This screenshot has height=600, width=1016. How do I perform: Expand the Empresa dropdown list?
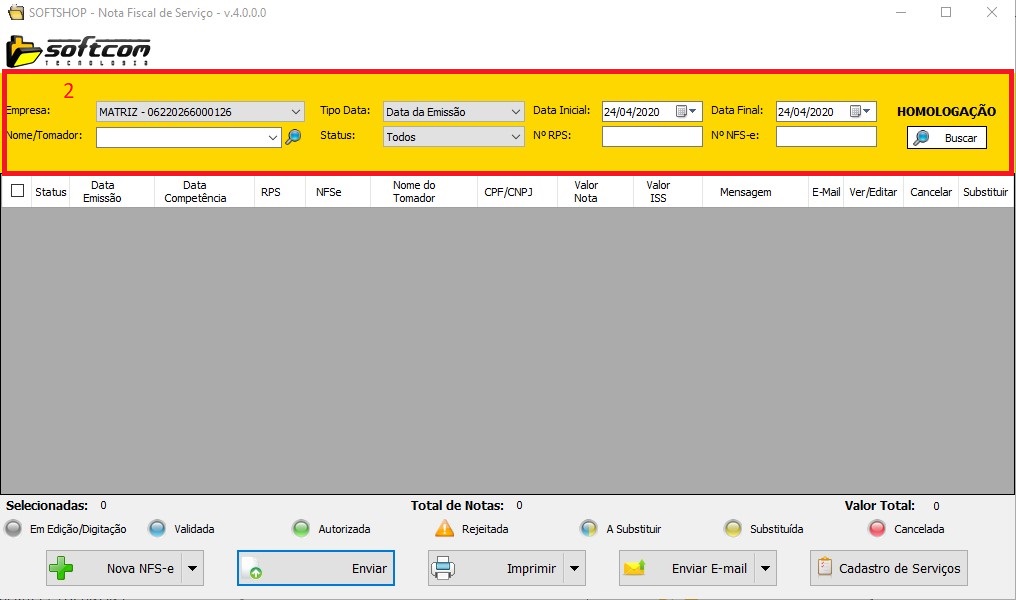(296, 112)
